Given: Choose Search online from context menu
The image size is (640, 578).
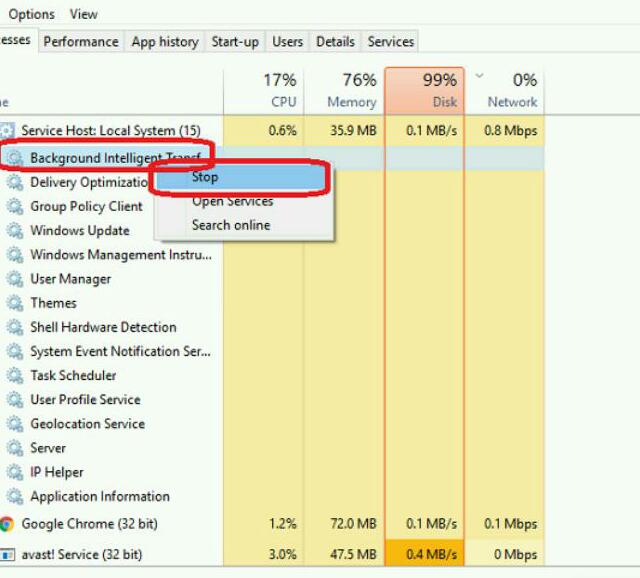Looking at the screenshot, I should (231, 225).
